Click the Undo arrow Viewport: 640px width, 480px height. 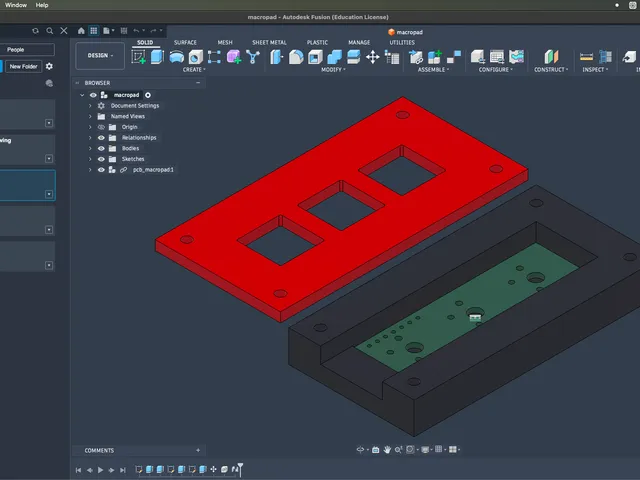click(x=136, y=31)
